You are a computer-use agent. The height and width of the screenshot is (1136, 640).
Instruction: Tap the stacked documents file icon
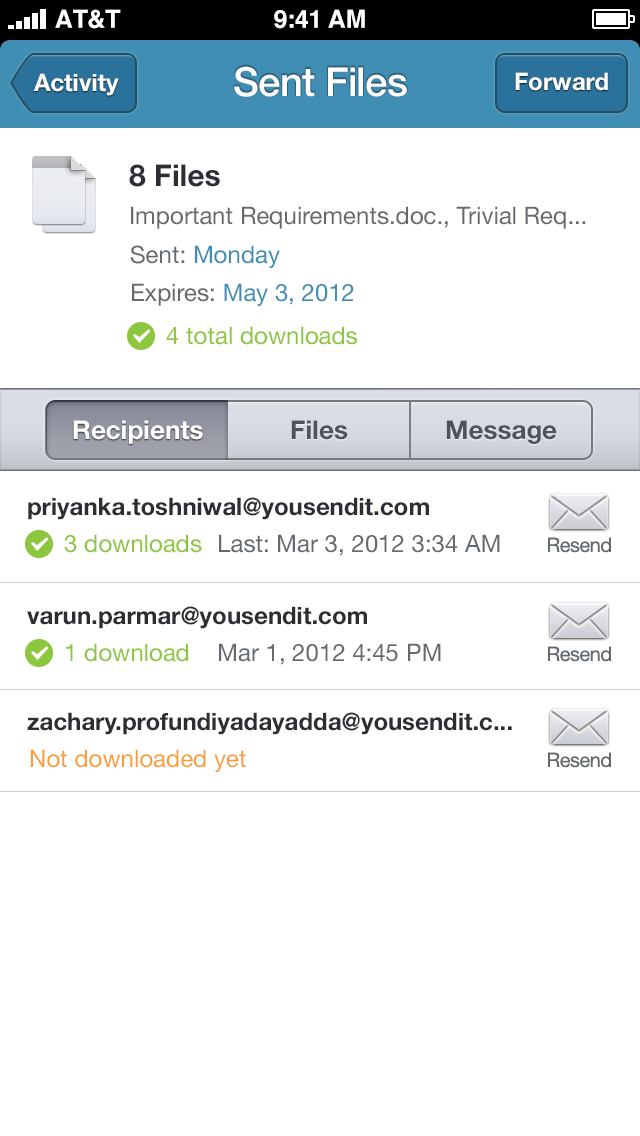(x=64, y=194)
